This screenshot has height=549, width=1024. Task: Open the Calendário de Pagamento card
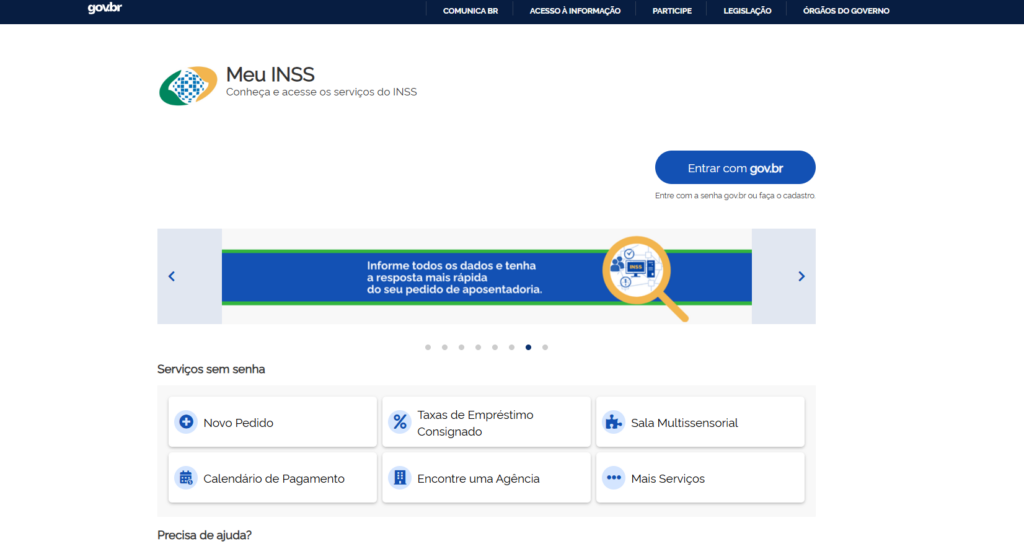tap(272, 478)
